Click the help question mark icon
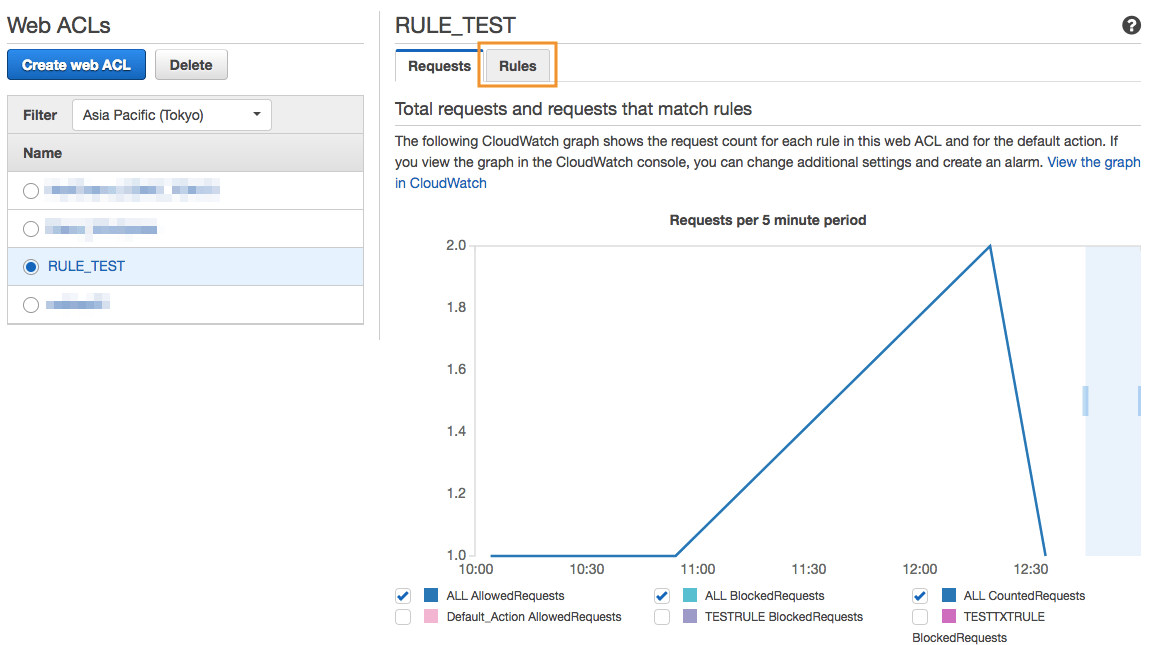Image resolution: width=1160 pixels, height=645 pixels. pyautogui.click(x=1131, y=26)
